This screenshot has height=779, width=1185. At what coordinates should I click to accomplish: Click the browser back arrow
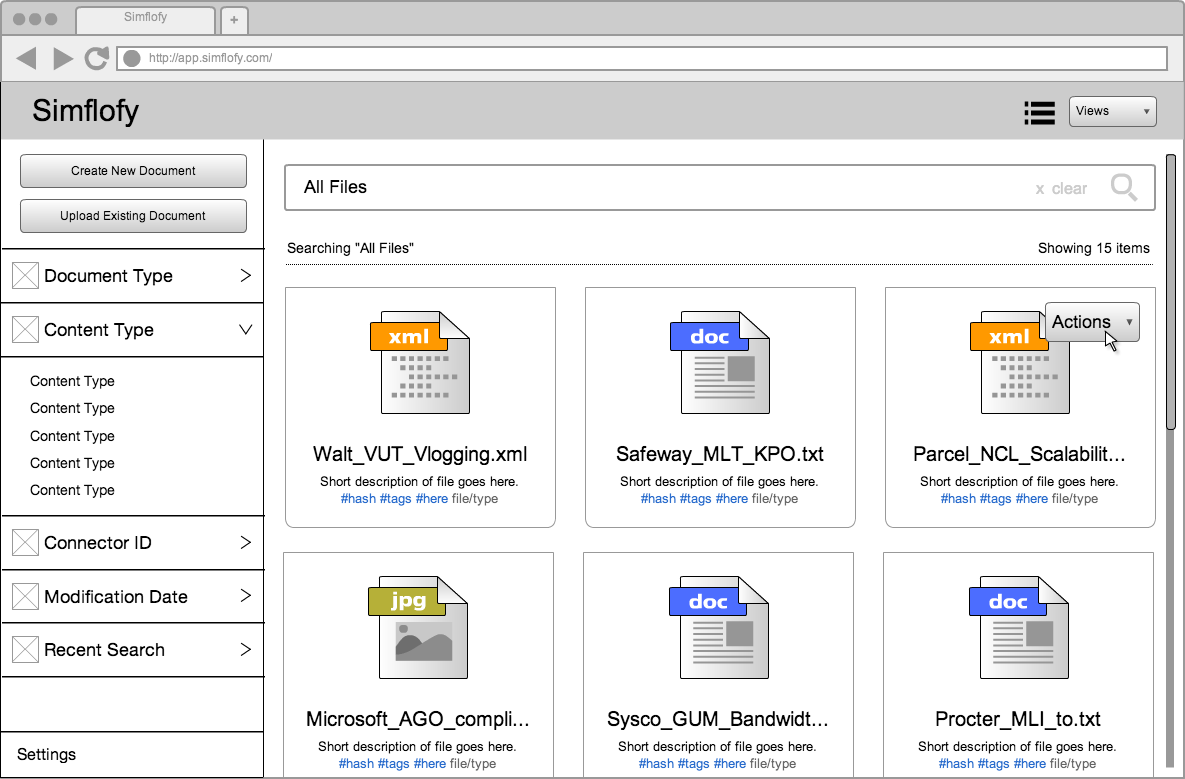click(27, 59)
